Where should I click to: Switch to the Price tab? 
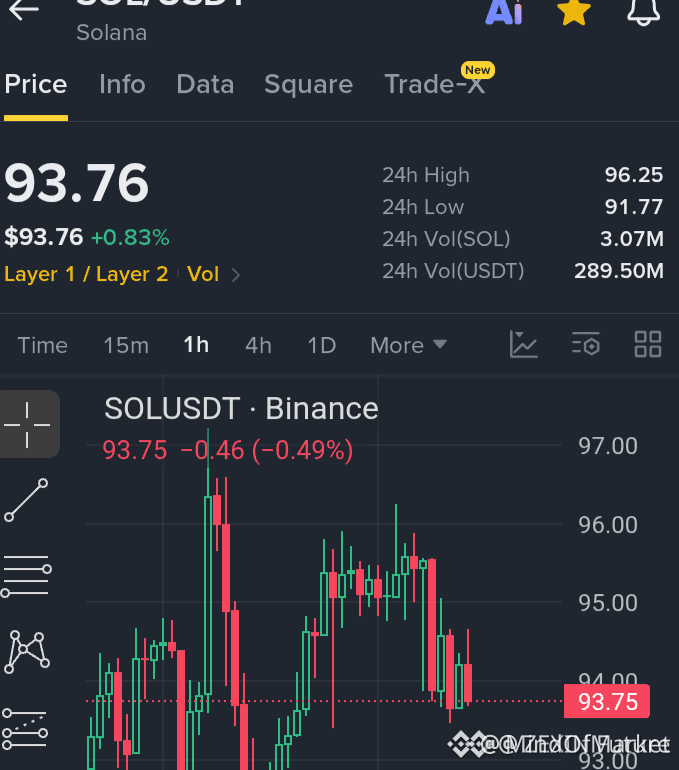[36, 84]
